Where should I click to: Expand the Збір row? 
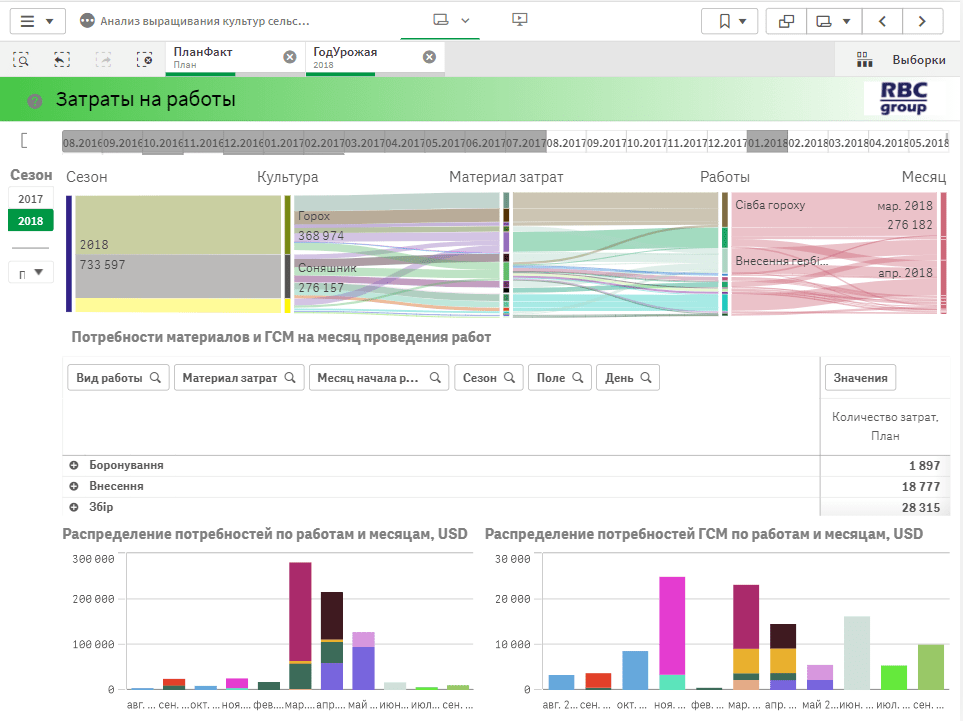[74, 507]
